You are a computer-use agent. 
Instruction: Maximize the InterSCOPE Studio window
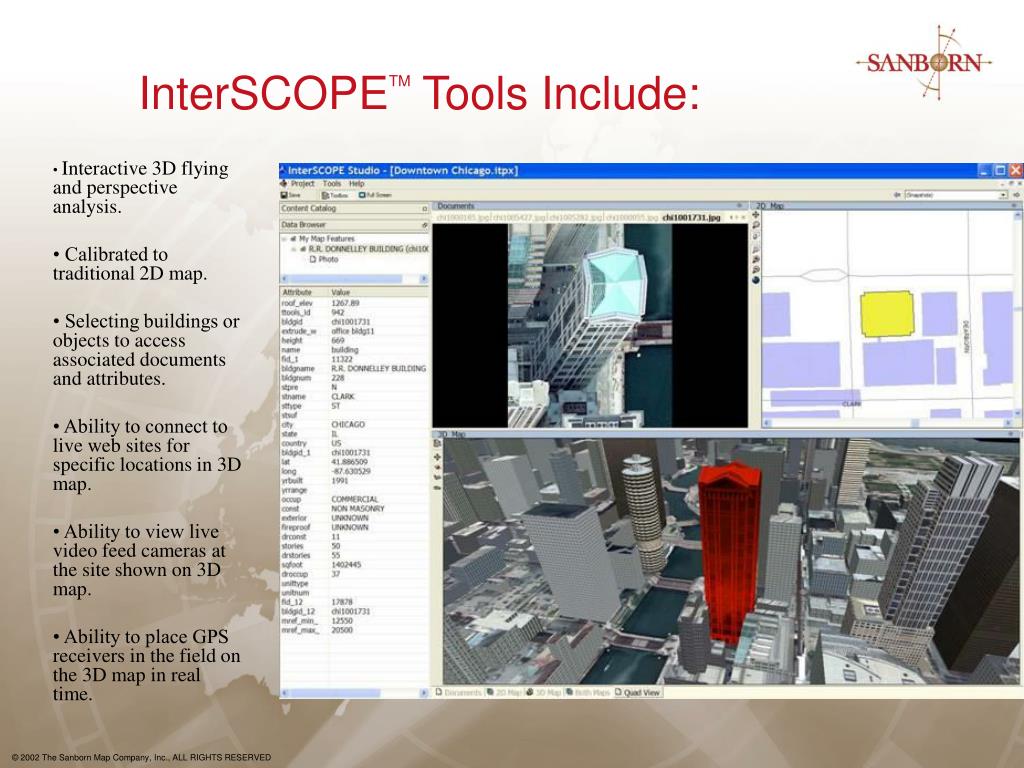coord(1000,170)
